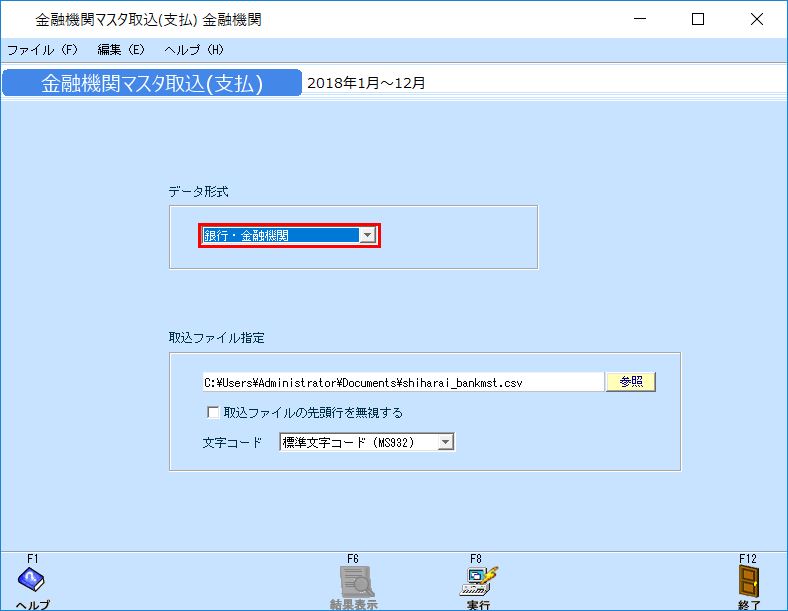The width and height of the screenshot is (788, 611).
Task: Click the 2018年1月〜12月 period text
Action: coord(366,83)
